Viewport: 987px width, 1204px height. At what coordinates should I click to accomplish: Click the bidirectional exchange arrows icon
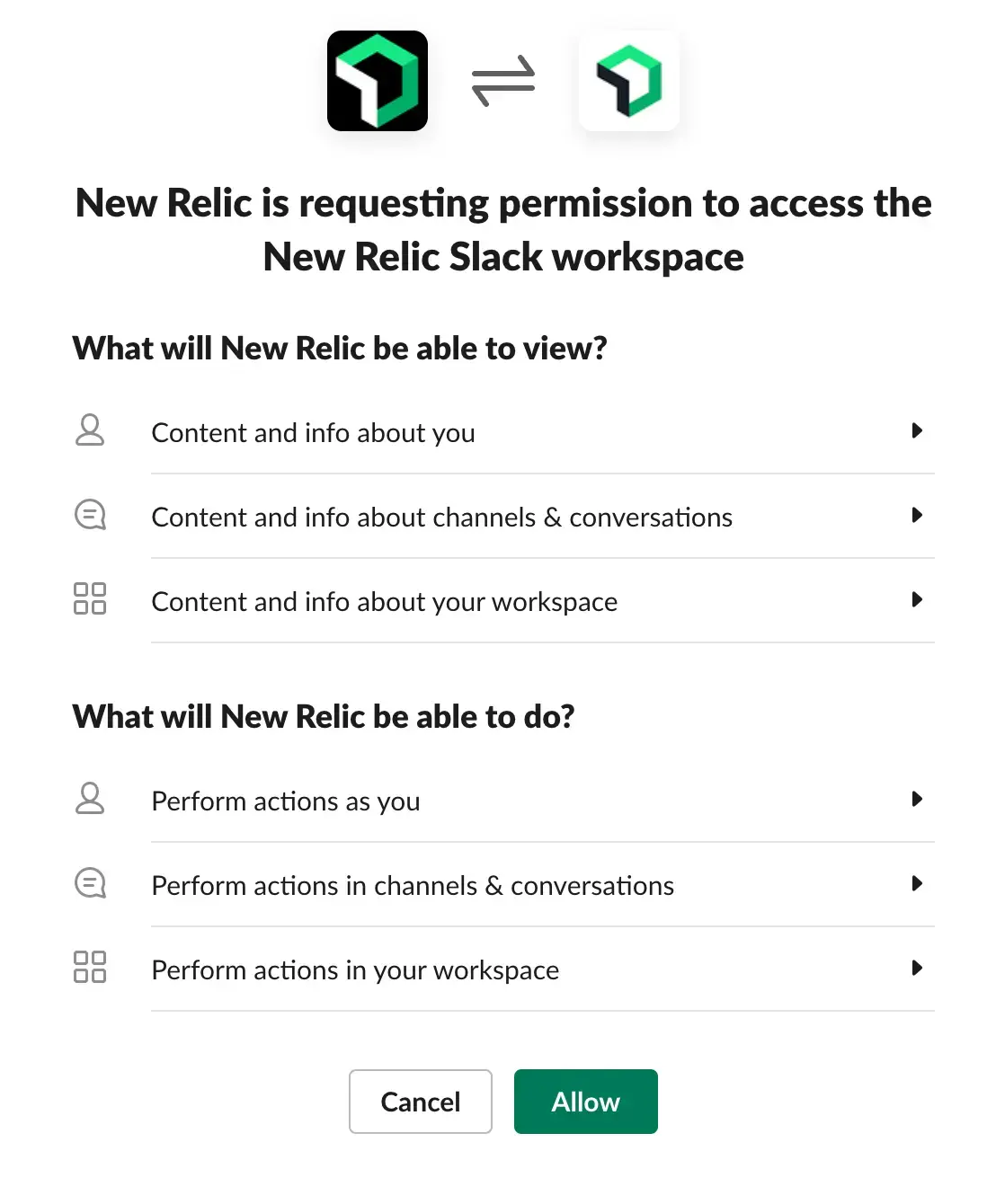point(503,81)
